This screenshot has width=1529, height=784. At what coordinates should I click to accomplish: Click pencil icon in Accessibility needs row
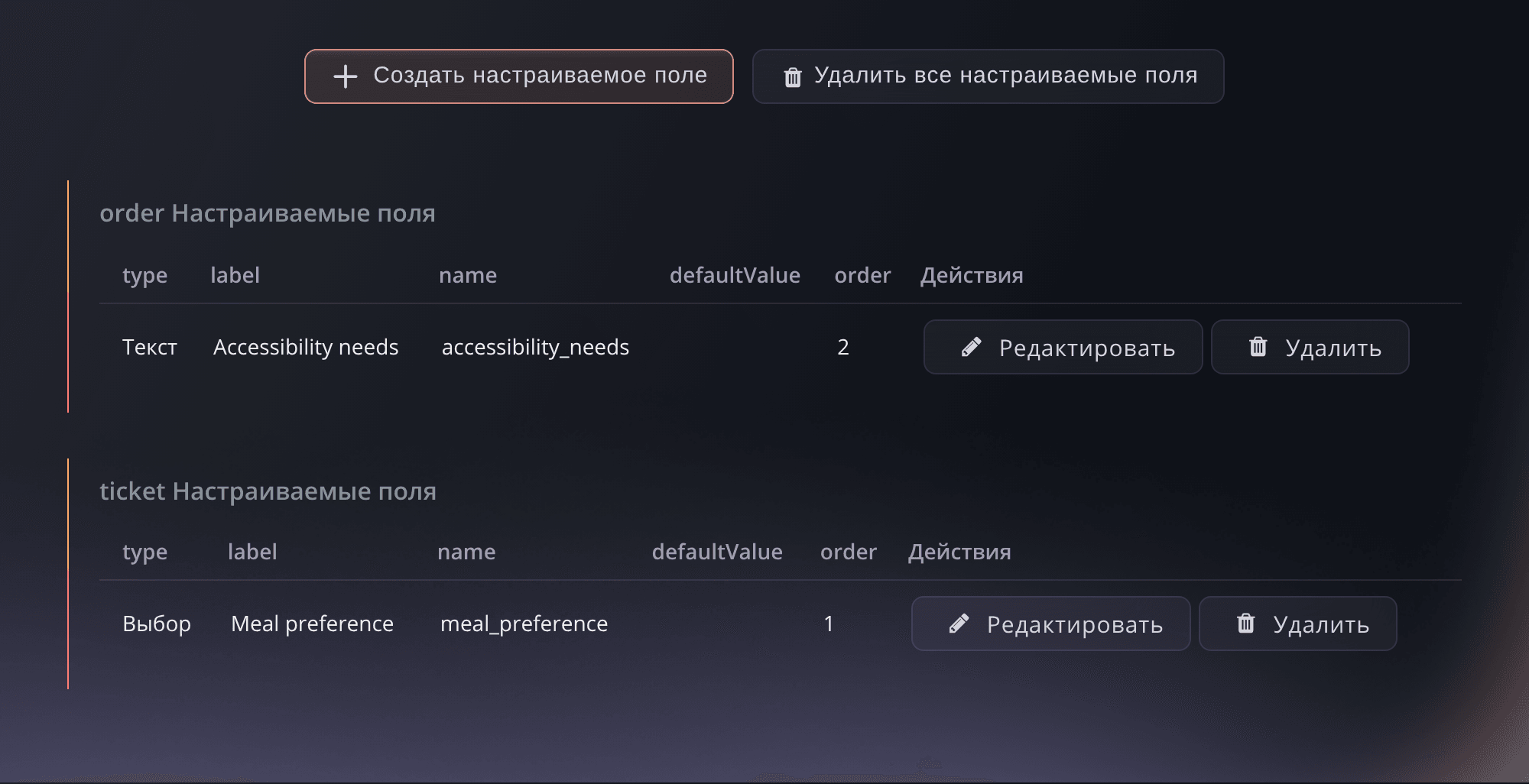[971, 347]
